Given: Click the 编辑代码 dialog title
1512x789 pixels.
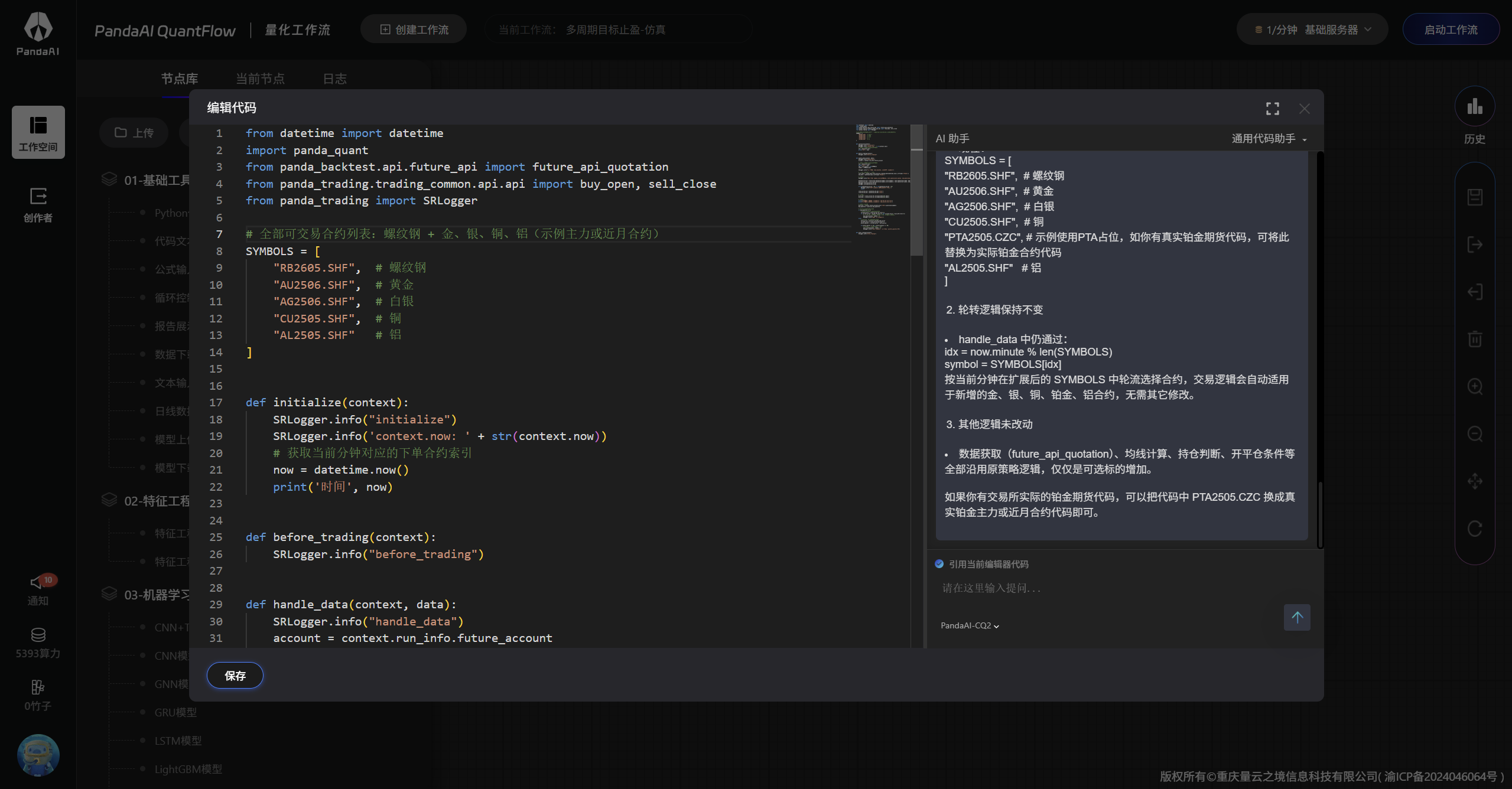Looking at the screenshot, I should (232, 108).
